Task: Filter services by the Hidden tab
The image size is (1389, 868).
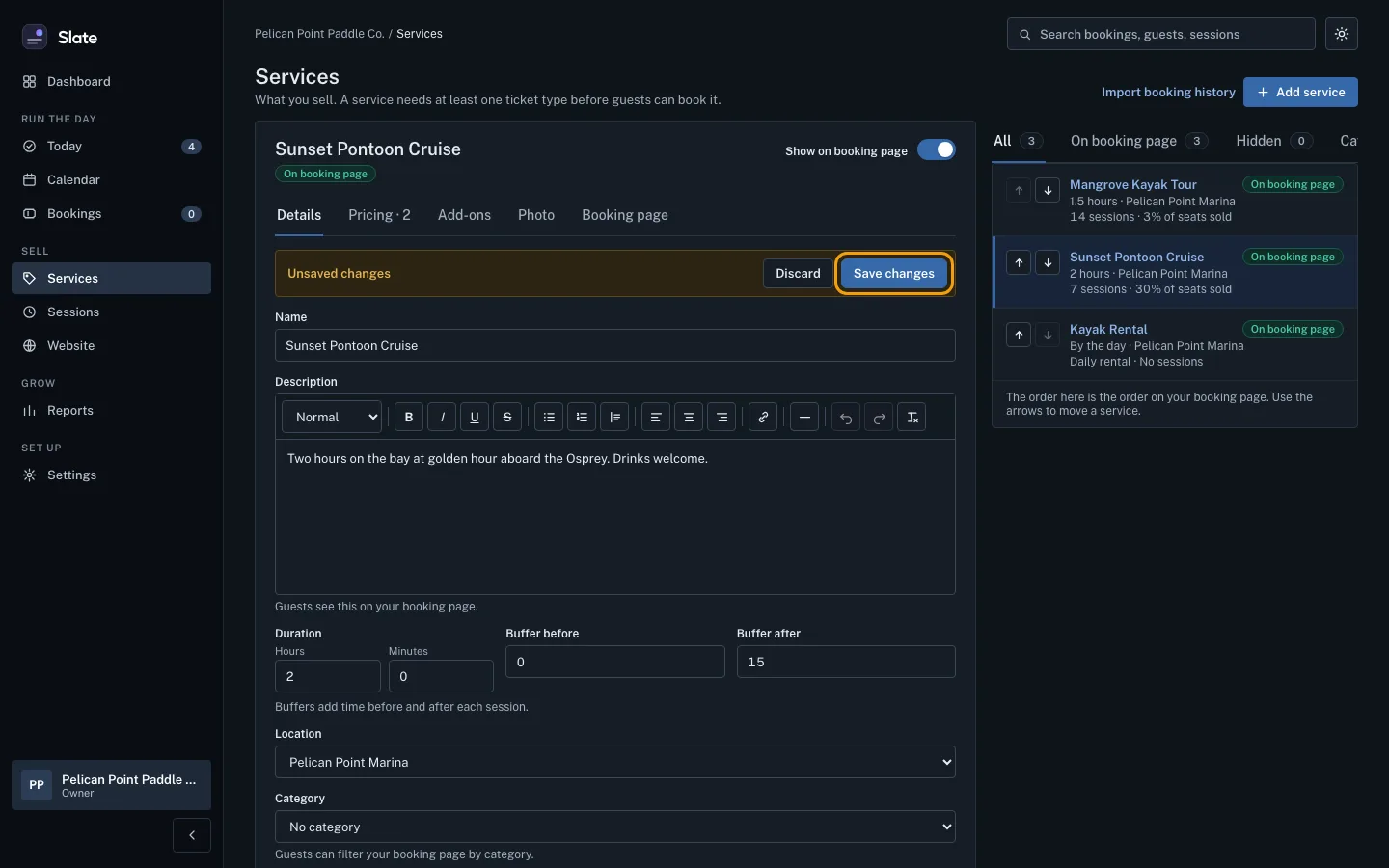Action: 1274,141
